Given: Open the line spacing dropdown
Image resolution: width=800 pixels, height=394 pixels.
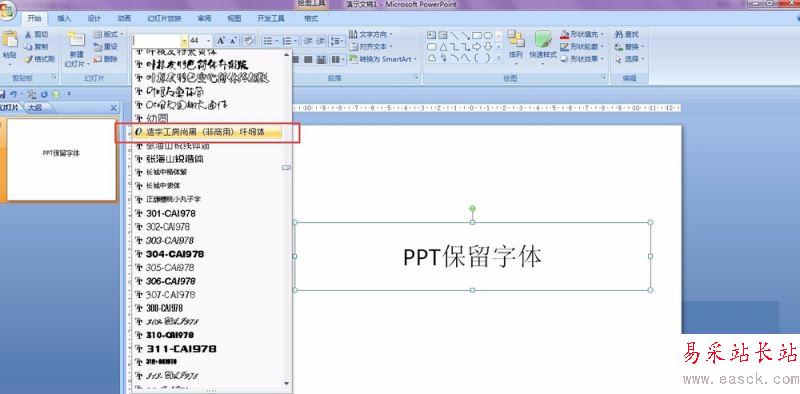Looking at the screenshot, I should [x=337, y=40].
